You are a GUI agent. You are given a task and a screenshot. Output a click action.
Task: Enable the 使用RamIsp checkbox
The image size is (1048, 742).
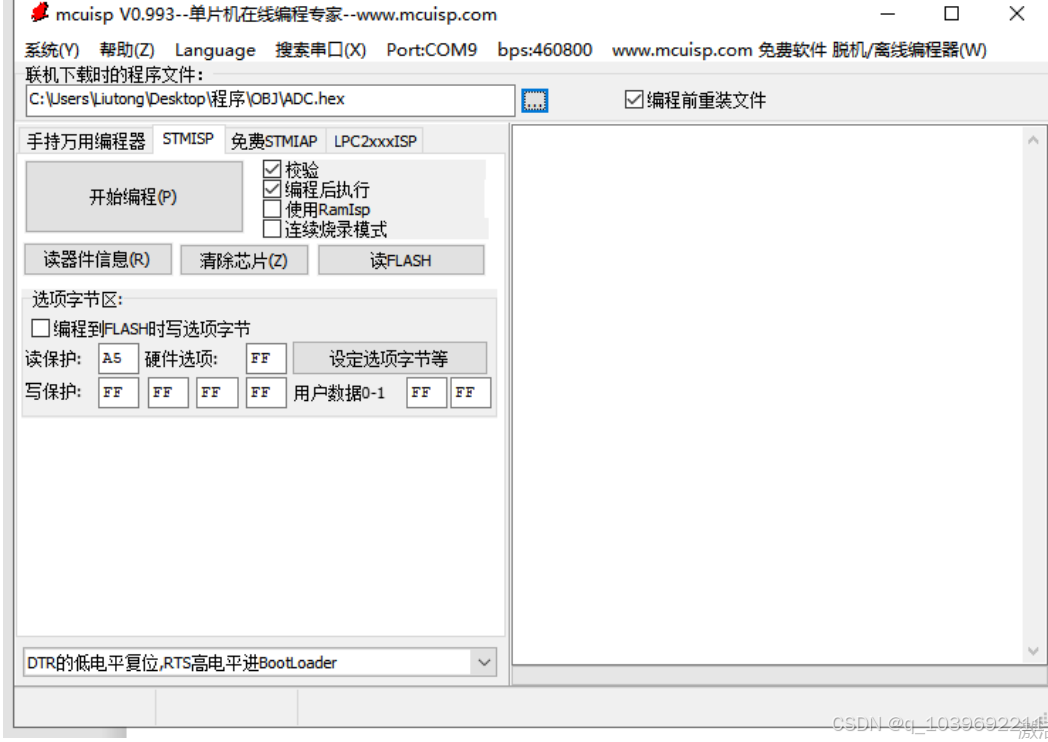point(271,209)
